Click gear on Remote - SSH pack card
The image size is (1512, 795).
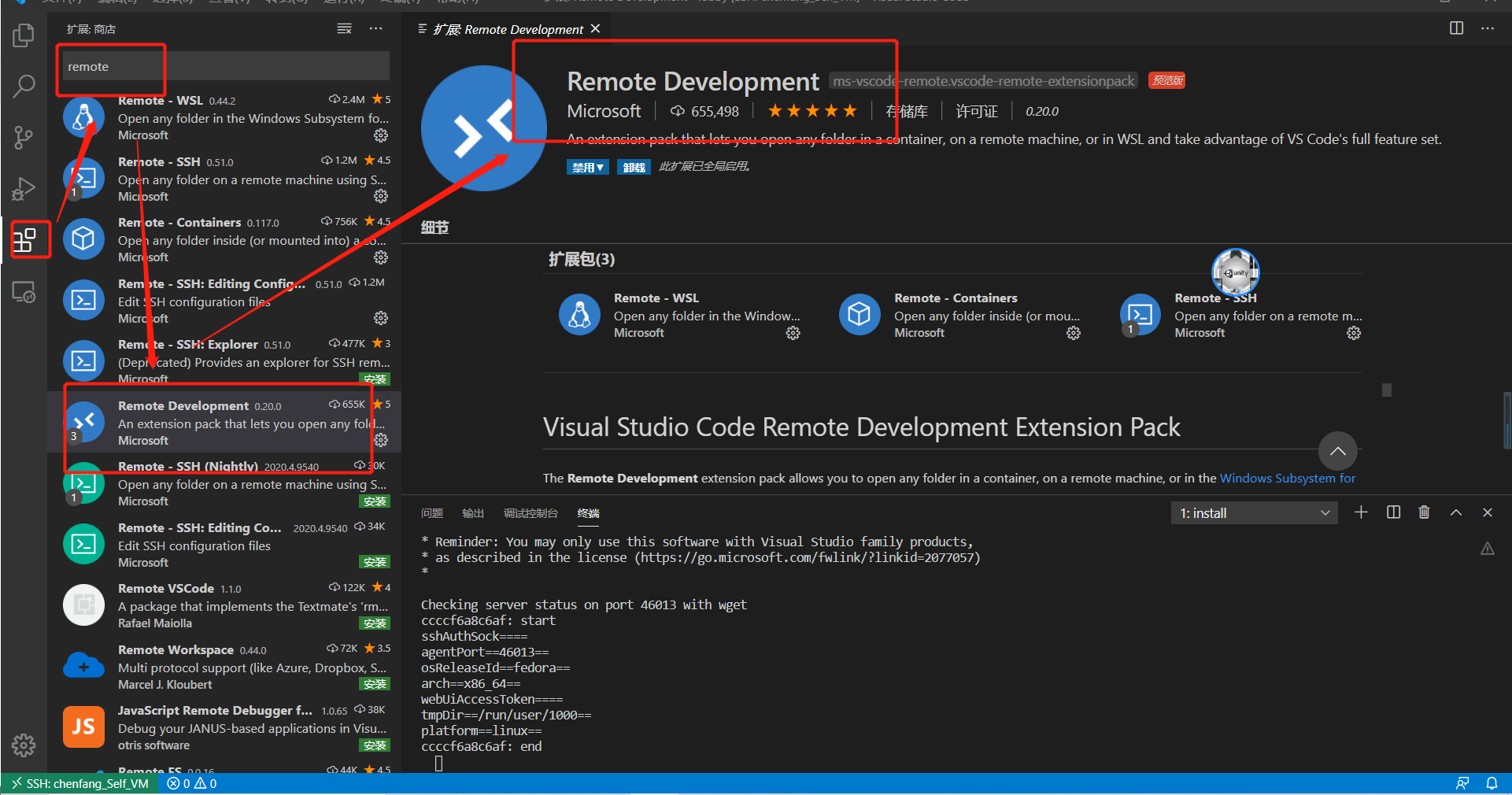pos(1354,333)
